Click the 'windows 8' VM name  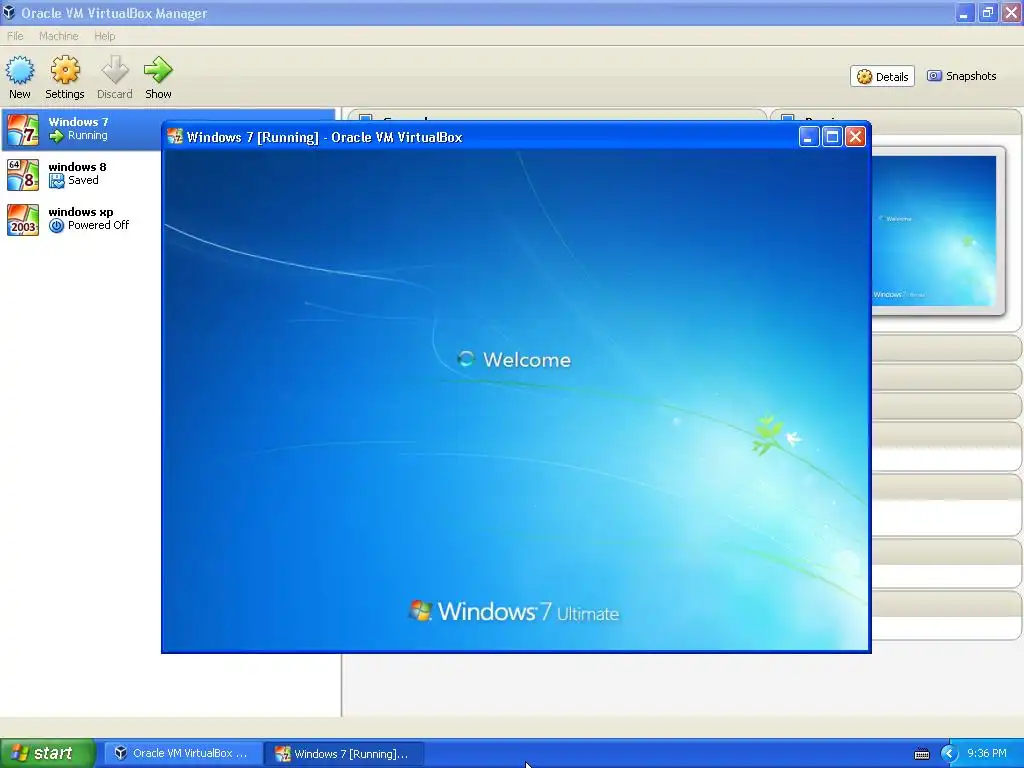click(77, 167)
